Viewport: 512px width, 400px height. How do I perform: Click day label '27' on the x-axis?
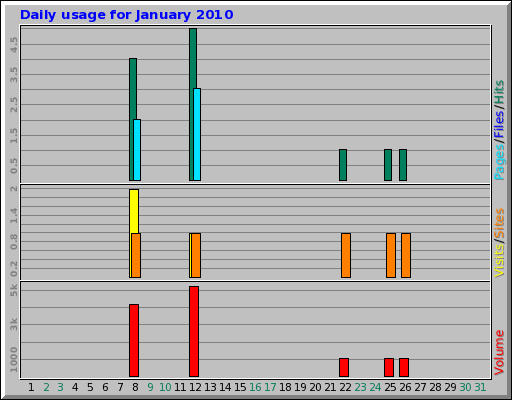tap(420, 387)
